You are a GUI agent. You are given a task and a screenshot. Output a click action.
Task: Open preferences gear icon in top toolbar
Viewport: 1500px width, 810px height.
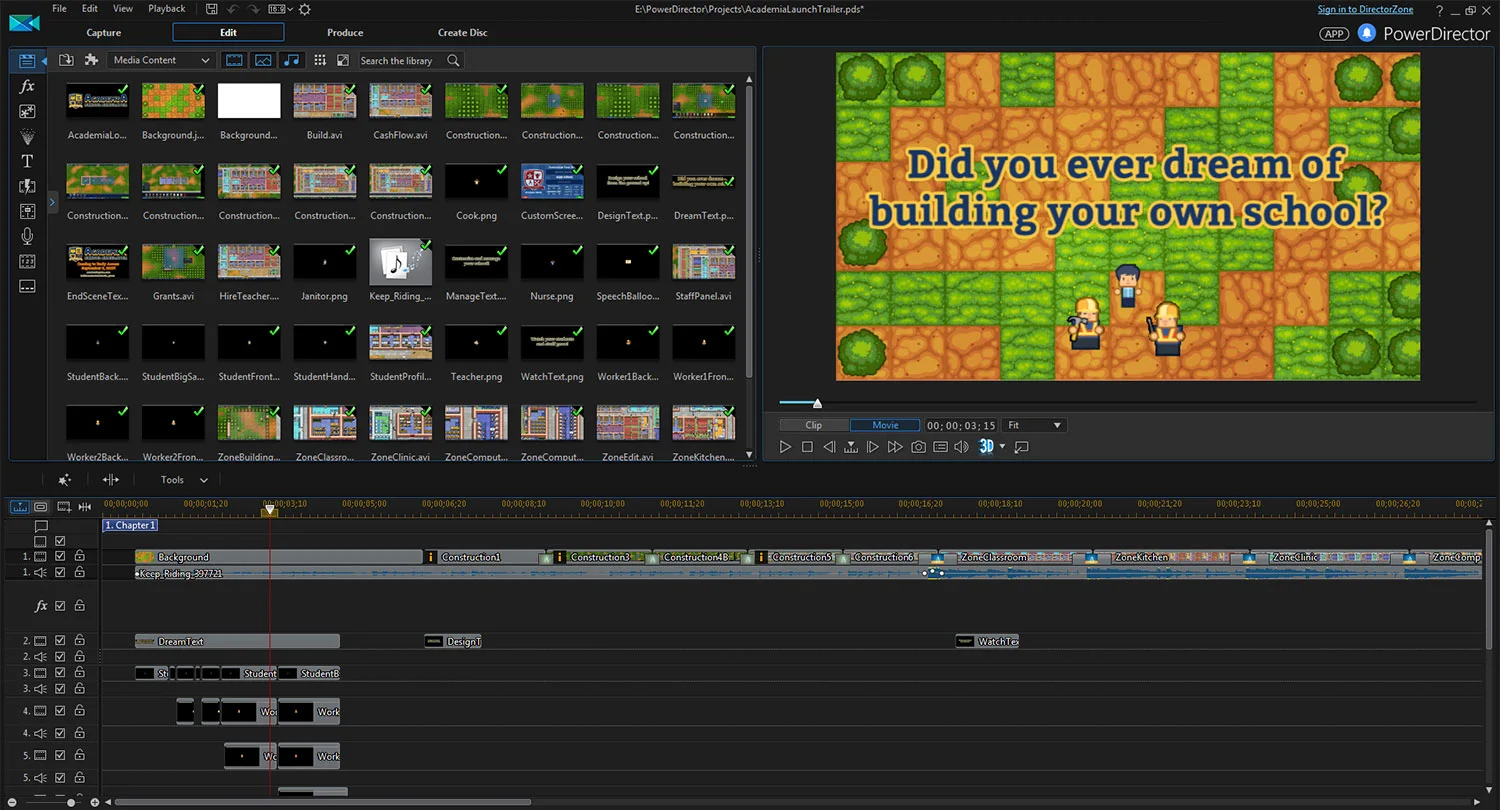tap(305, 9)
